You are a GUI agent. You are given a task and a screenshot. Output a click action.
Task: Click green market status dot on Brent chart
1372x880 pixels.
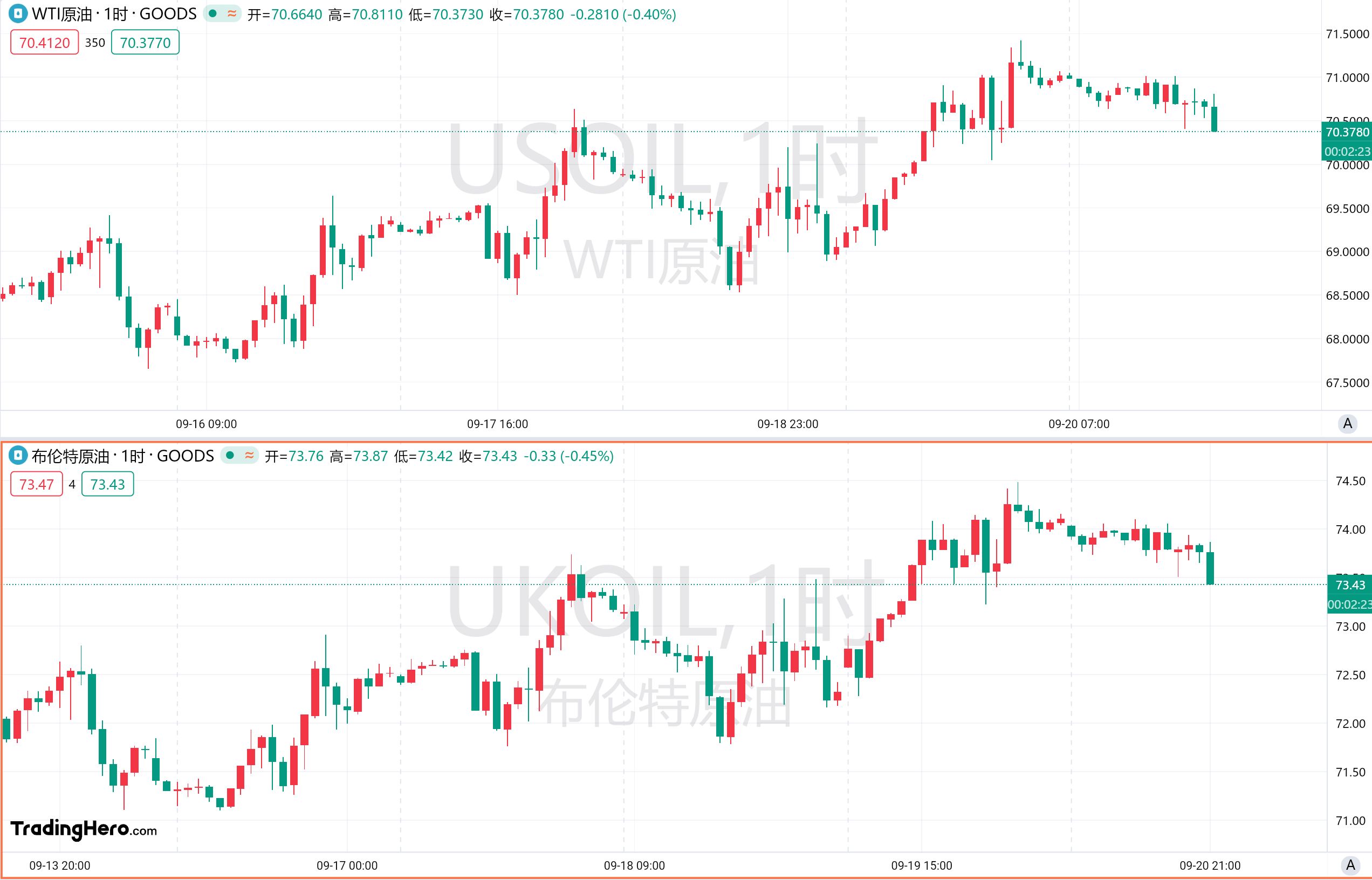click(230, 456)
